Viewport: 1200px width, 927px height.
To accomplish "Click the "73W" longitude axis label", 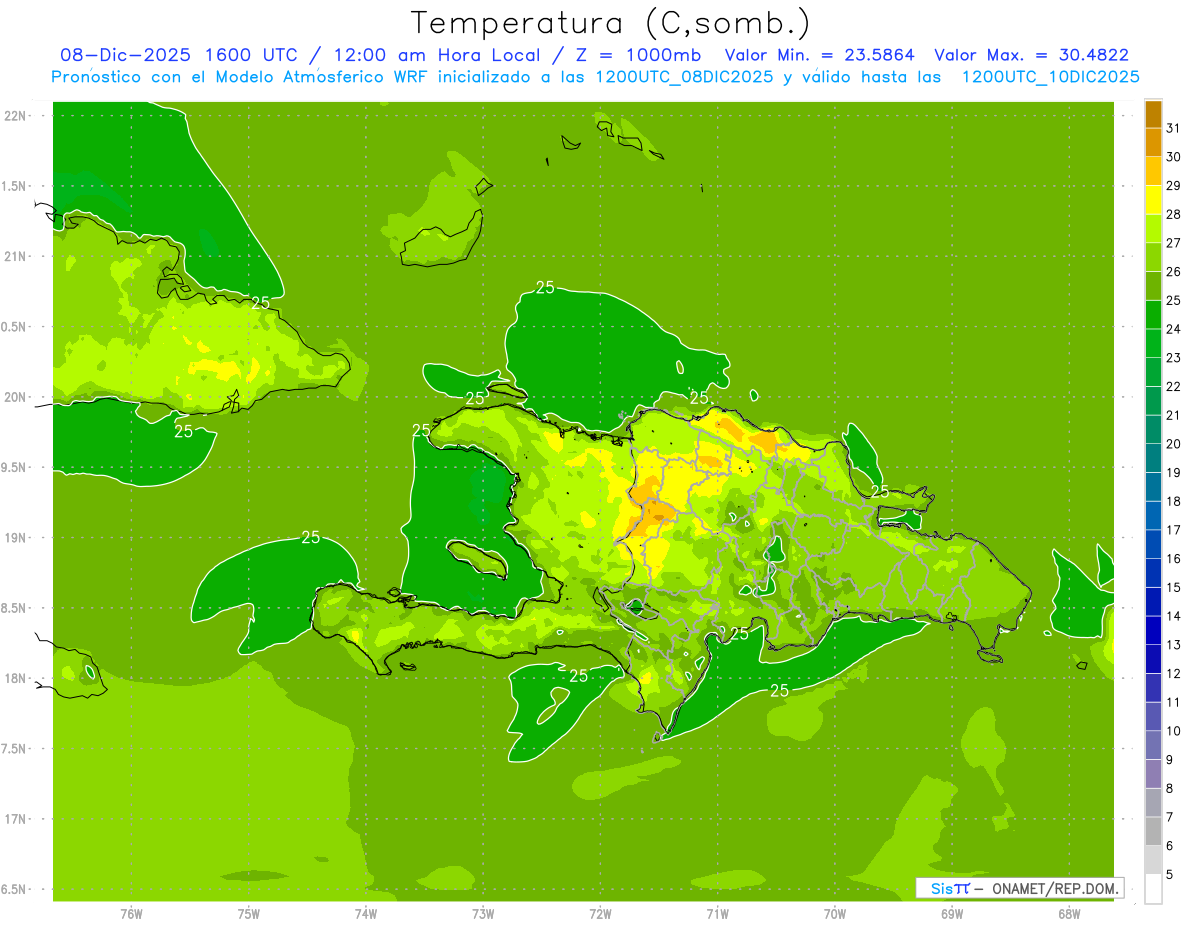I will [483, 914].
